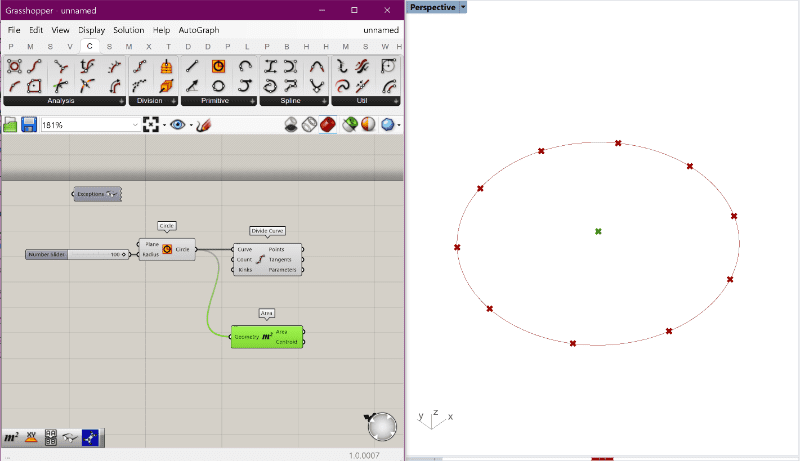Click the red spiral icon in Util panel
Viewport: 800px width, 461px height.
(342, 86)
